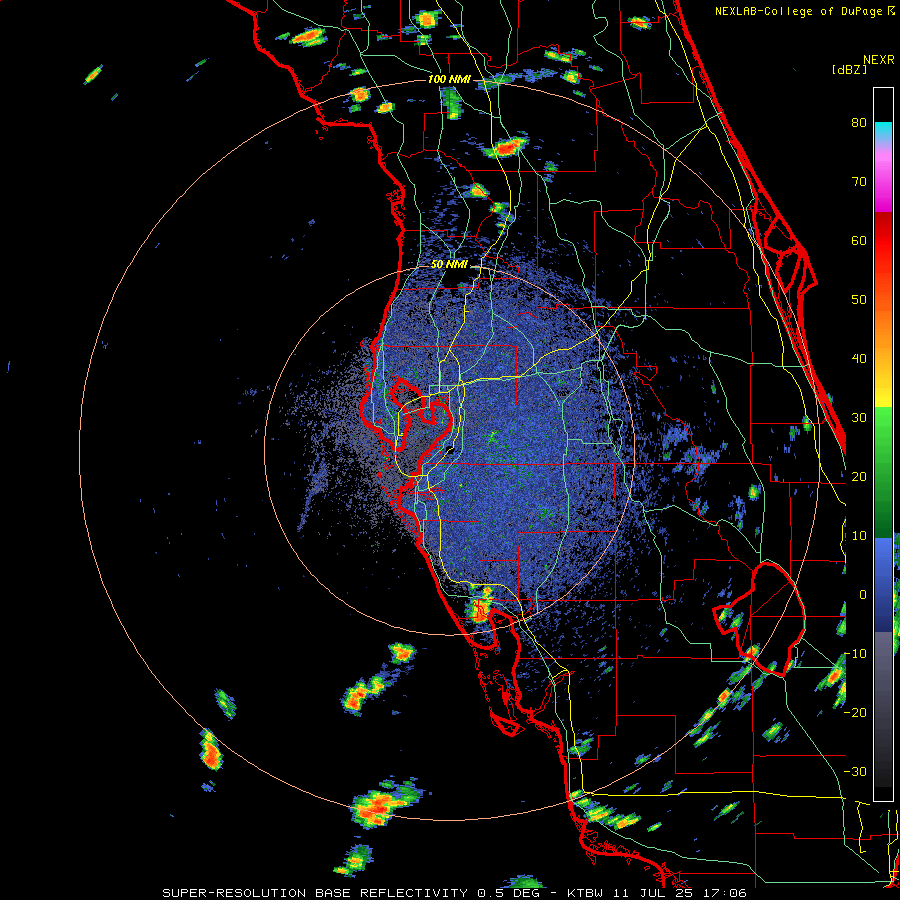Click the cyan band atop the color scale
Viewport: 900px width, 900px height.
[x=883, y=131]
